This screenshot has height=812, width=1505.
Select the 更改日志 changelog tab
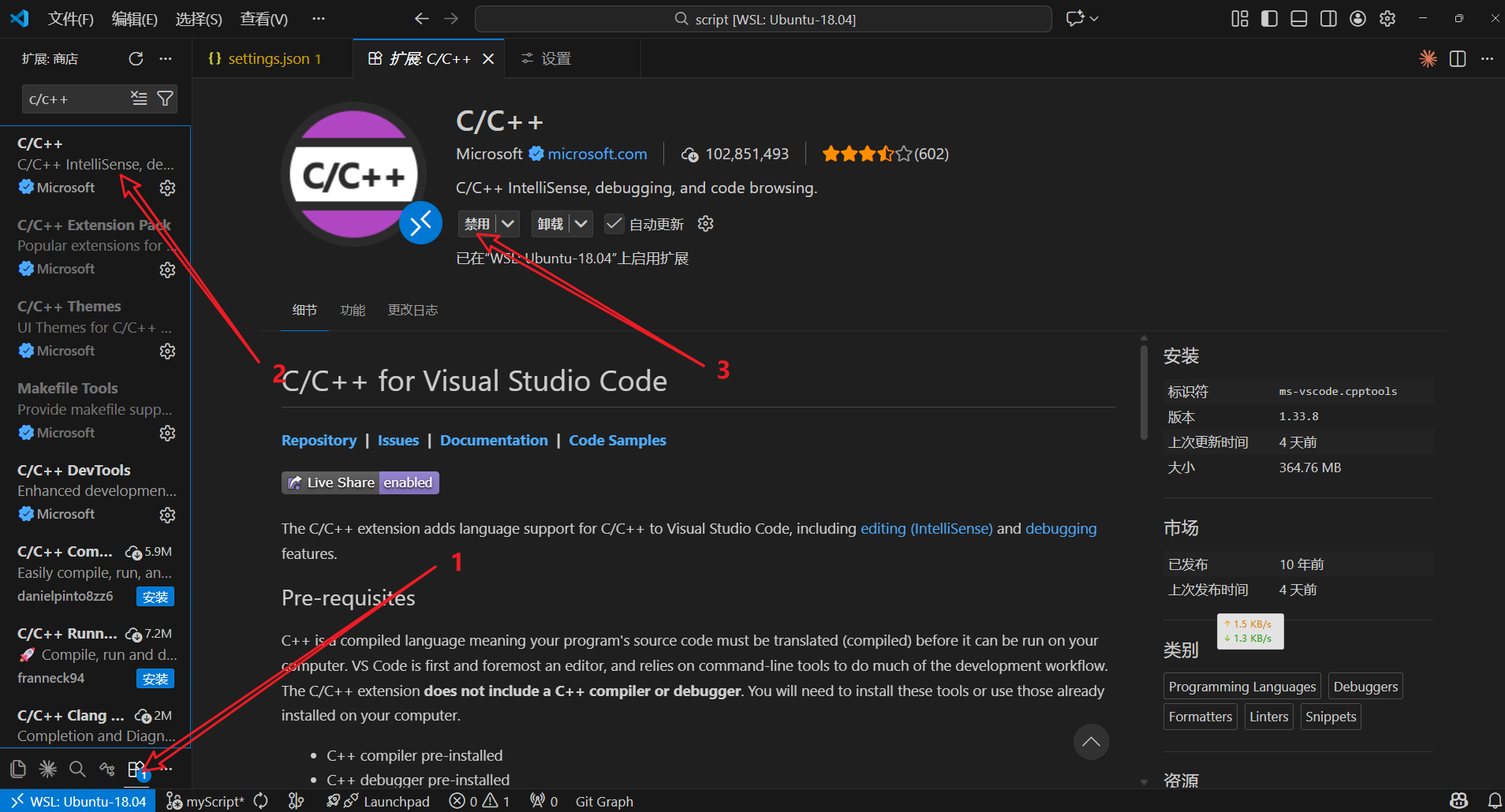click(x=413, y=310)
